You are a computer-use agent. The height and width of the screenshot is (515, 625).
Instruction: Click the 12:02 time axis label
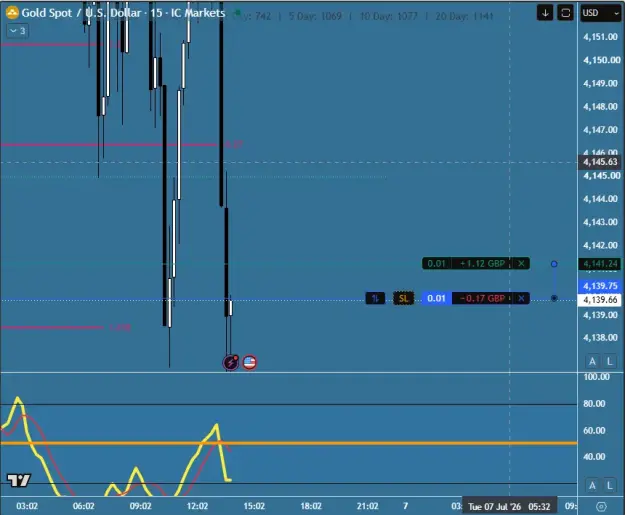pos(197,506)
